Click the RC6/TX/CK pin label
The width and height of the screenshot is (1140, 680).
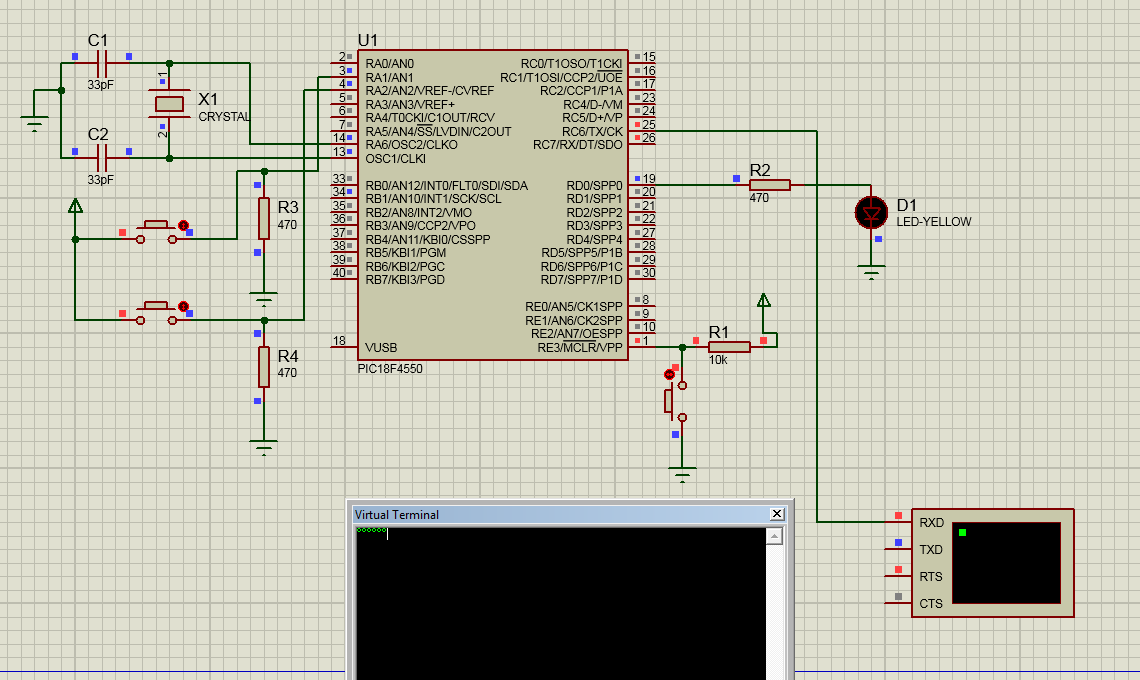(593, 132)
